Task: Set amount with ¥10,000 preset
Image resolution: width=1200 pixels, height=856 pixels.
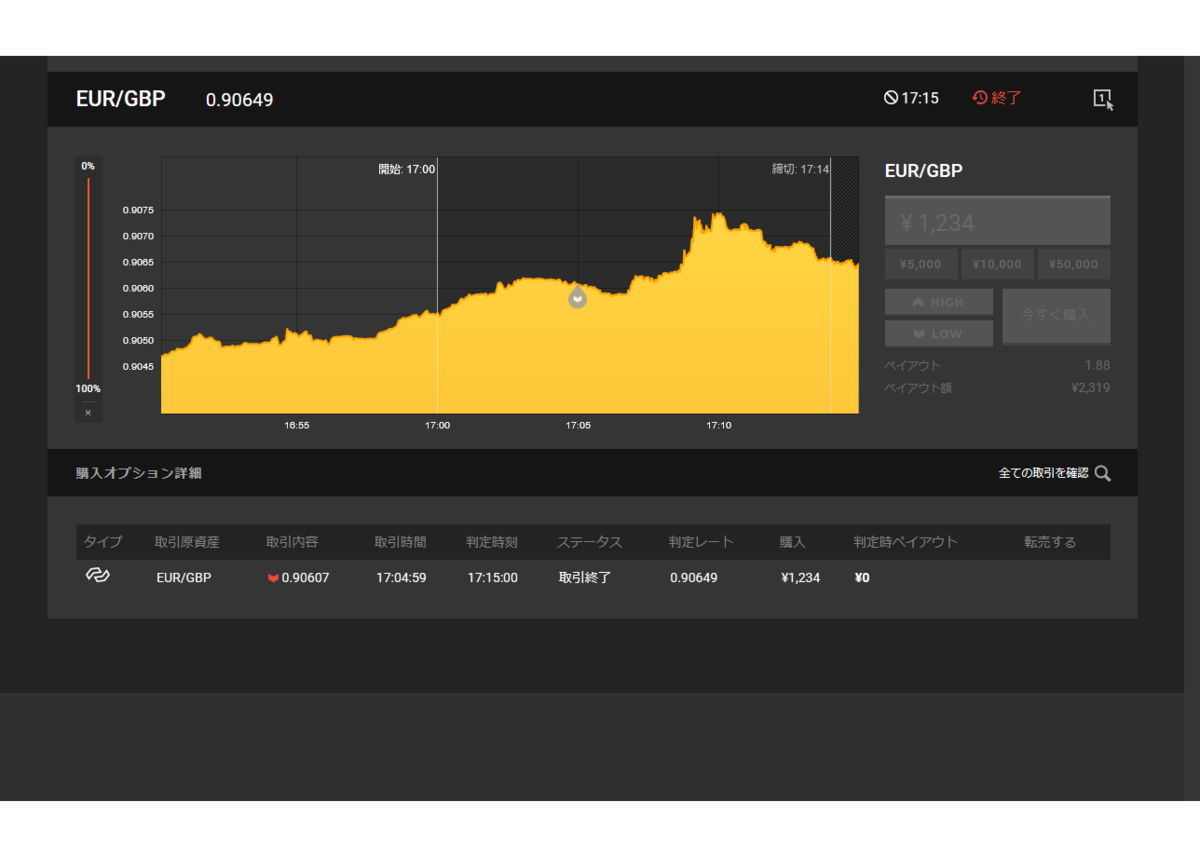Action: (997, 264)
